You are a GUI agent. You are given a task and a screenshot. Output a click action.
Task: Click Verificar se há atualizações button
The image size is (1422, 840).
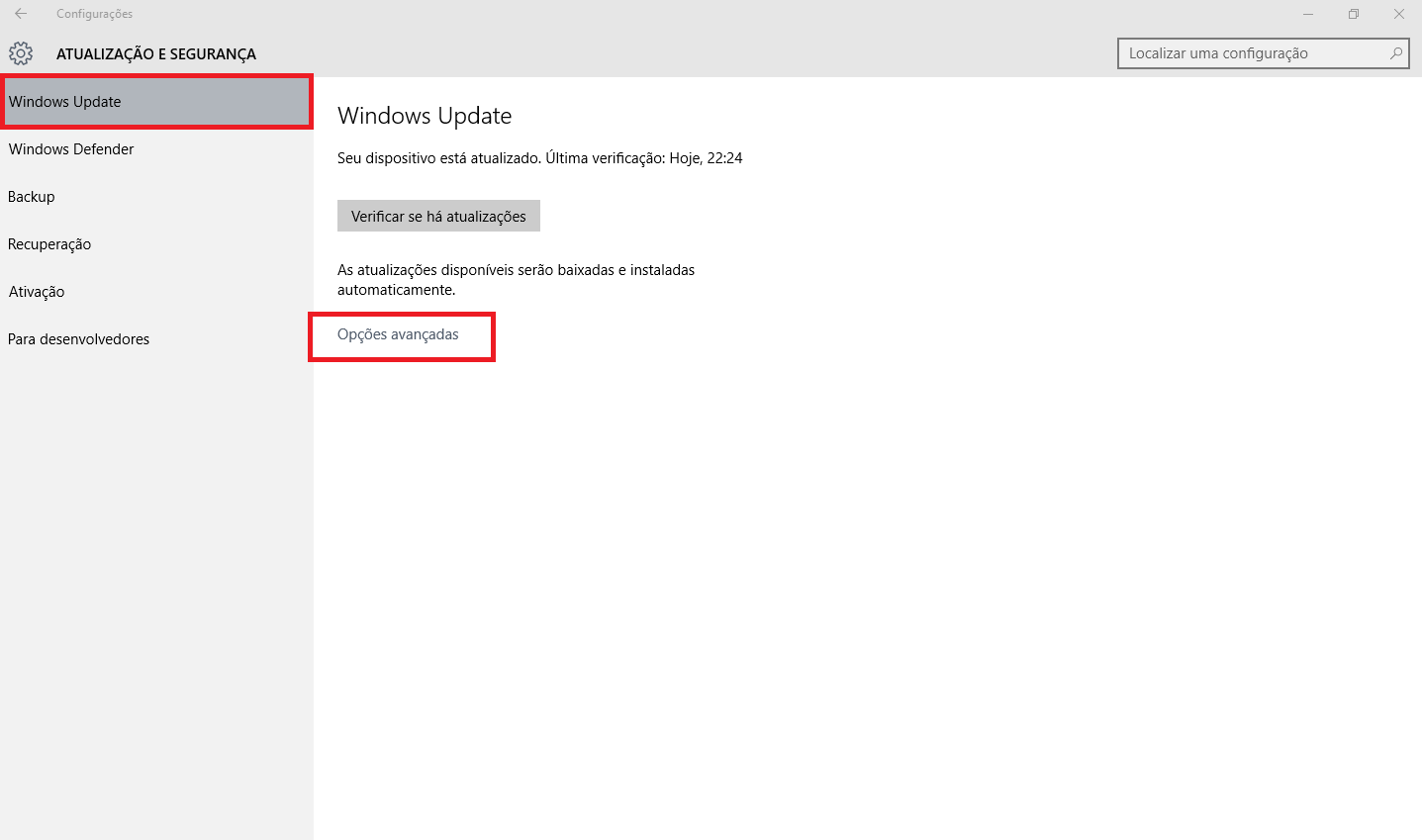(x=438, y=217)
